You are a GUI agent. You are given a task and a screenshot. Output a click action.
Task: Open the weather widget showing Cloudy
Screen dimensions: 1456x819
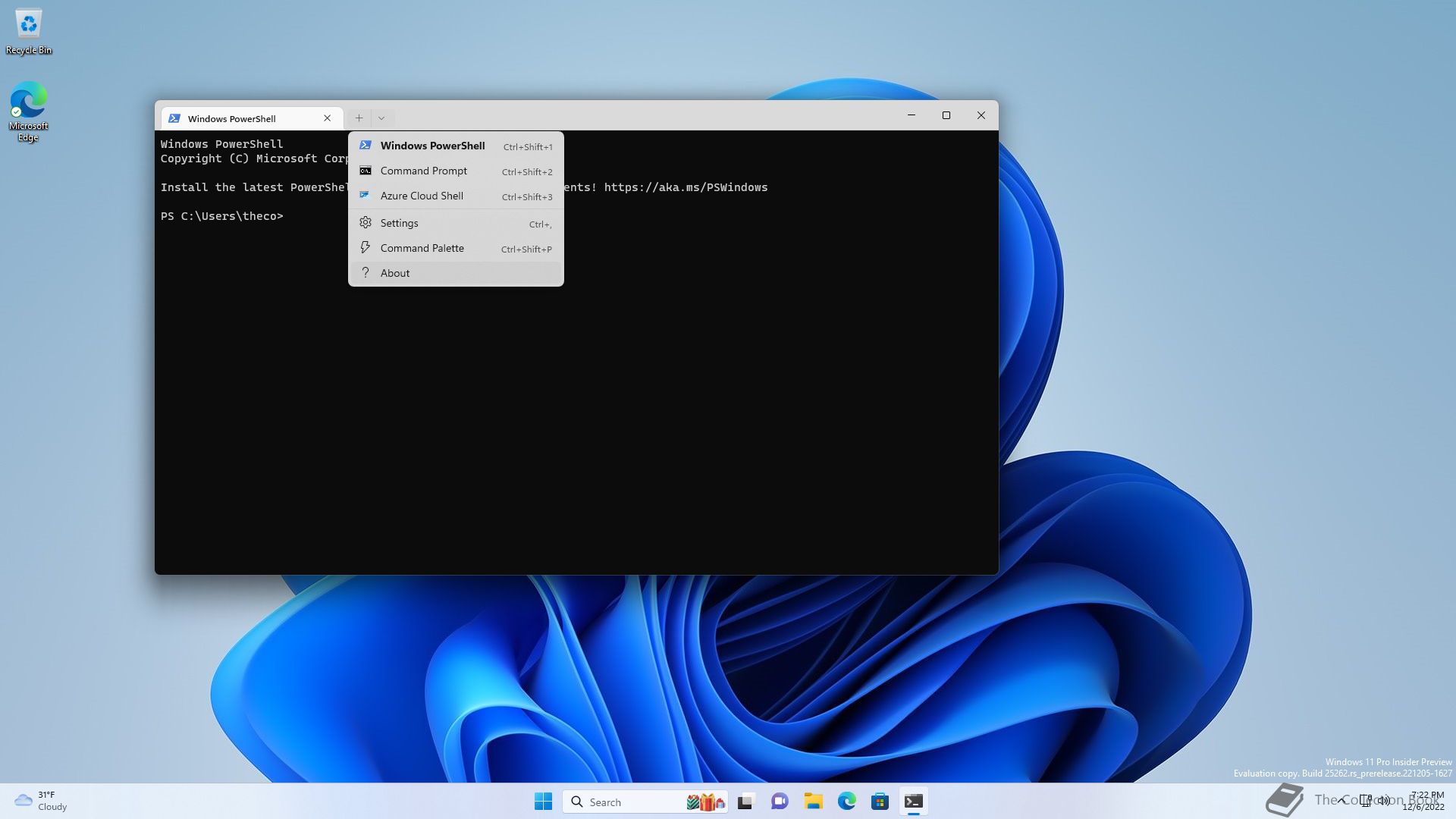tap(41, 801)
